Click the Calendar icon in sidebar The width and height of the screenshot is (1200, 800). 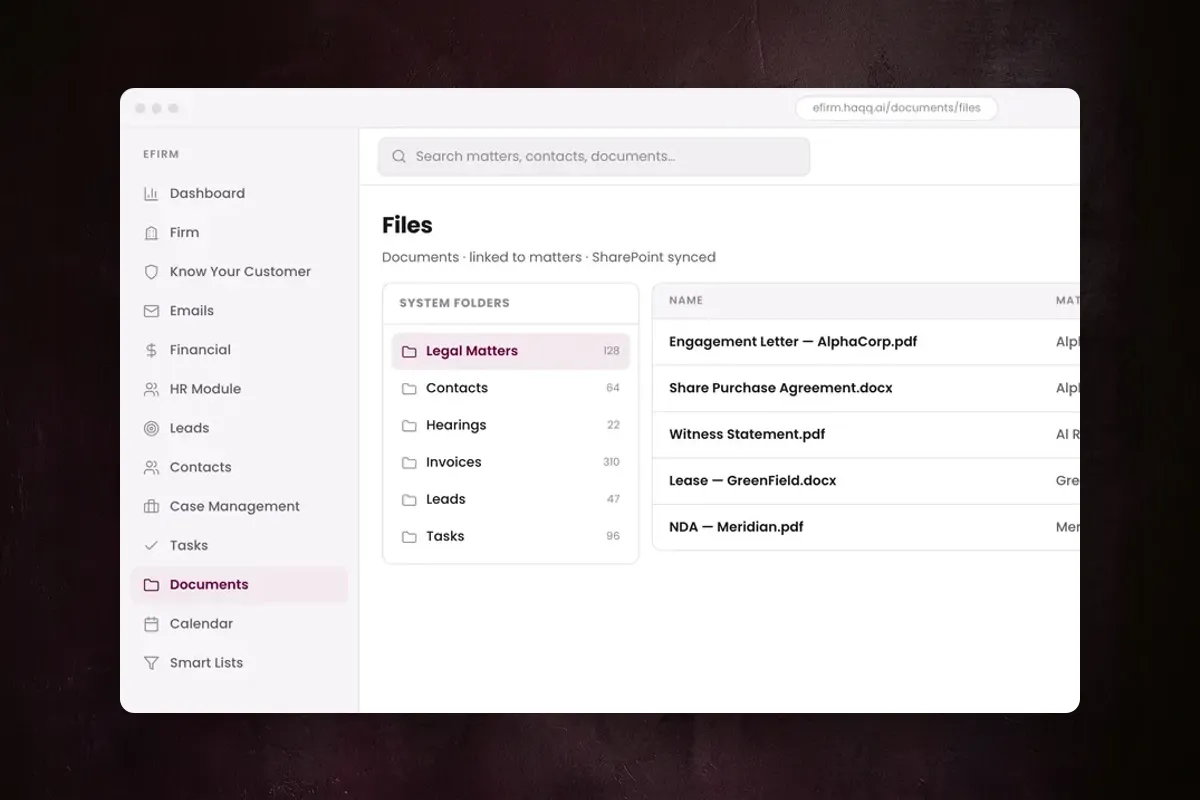pyautogui.click(x=151, y=624)
